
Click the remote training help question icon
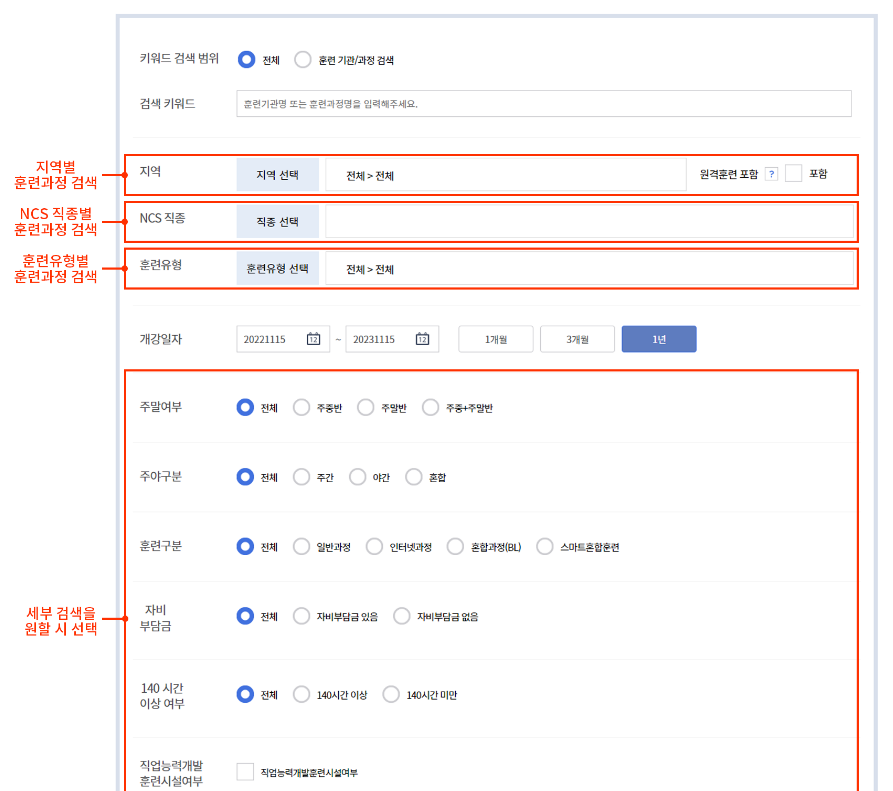pos(771,174)
